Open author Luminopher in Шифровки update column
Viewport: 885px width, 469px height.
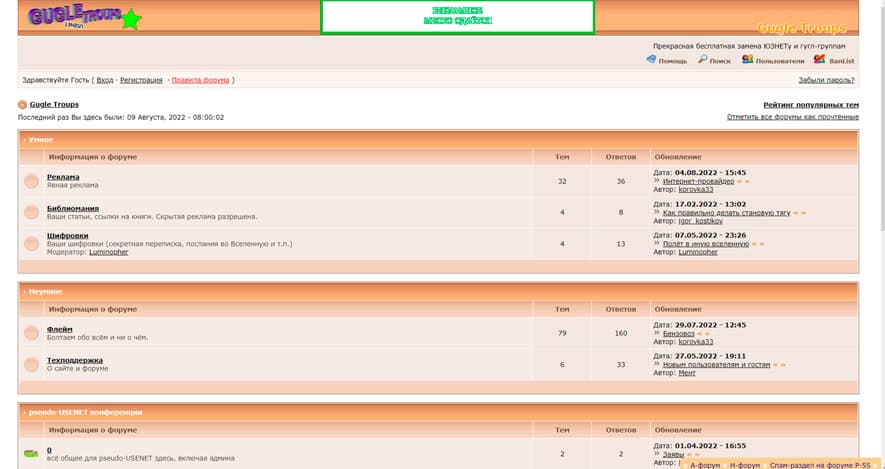pos(698,252)
